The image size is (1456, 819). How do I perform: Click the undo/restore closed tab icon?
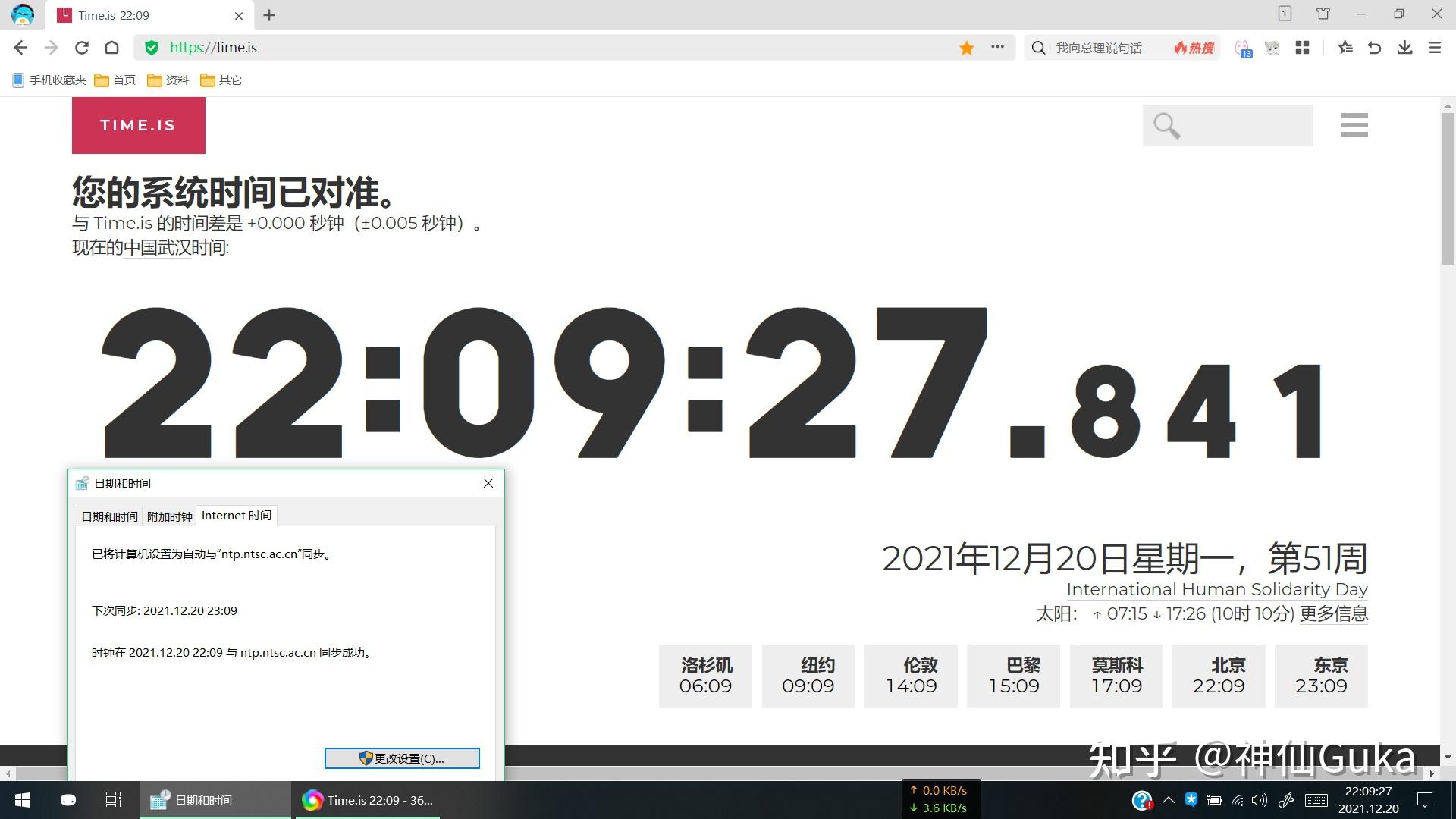coord(1374,47)
